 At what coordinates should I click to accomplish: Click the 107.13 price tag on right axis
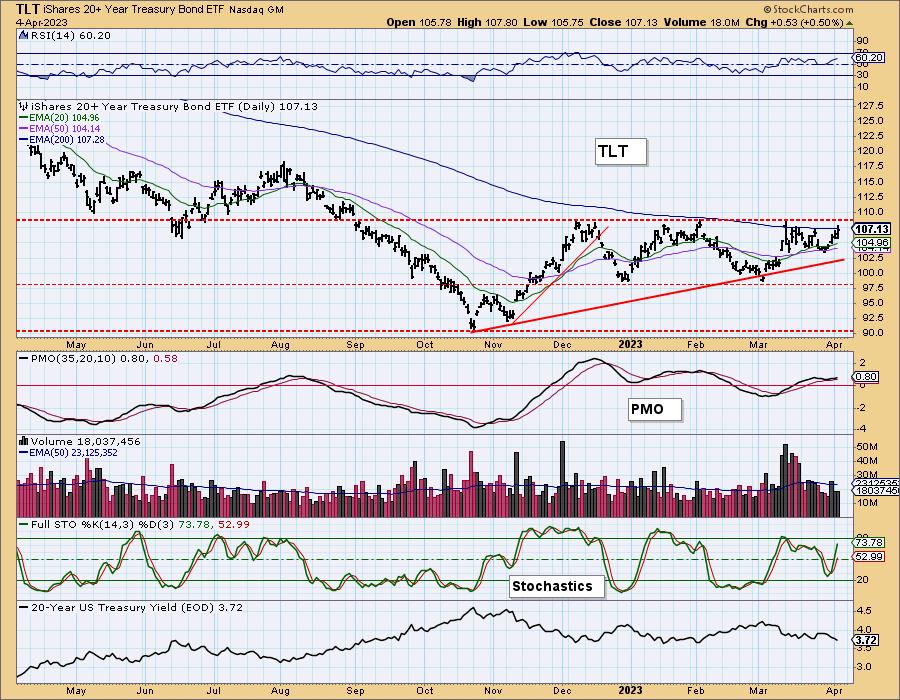click(872, 229)
